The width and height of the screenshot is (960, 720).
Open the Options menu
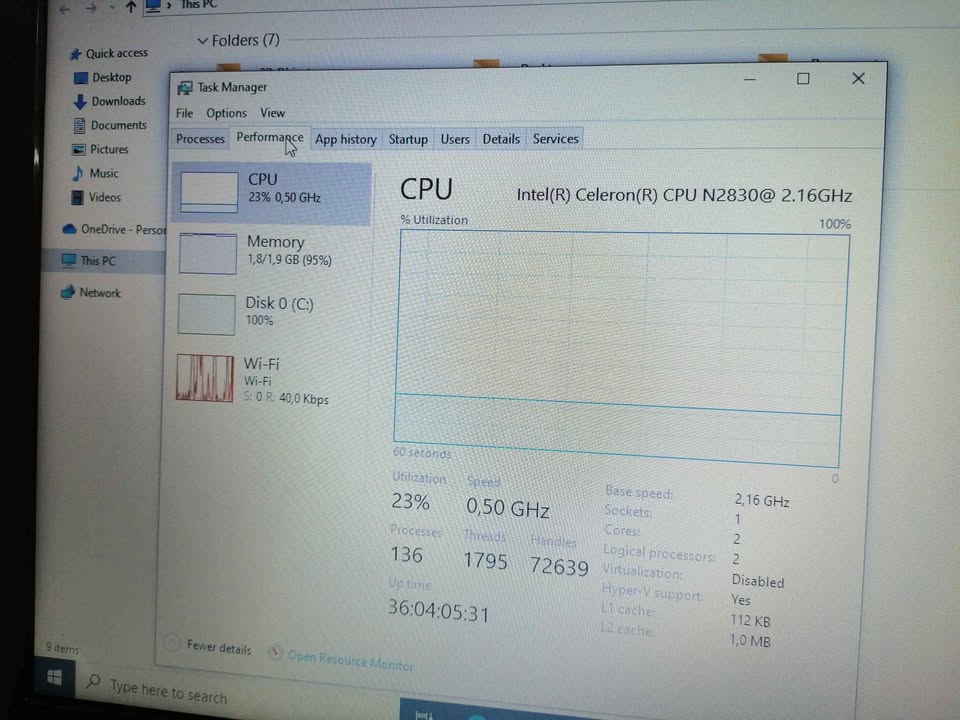pos(226,113)
